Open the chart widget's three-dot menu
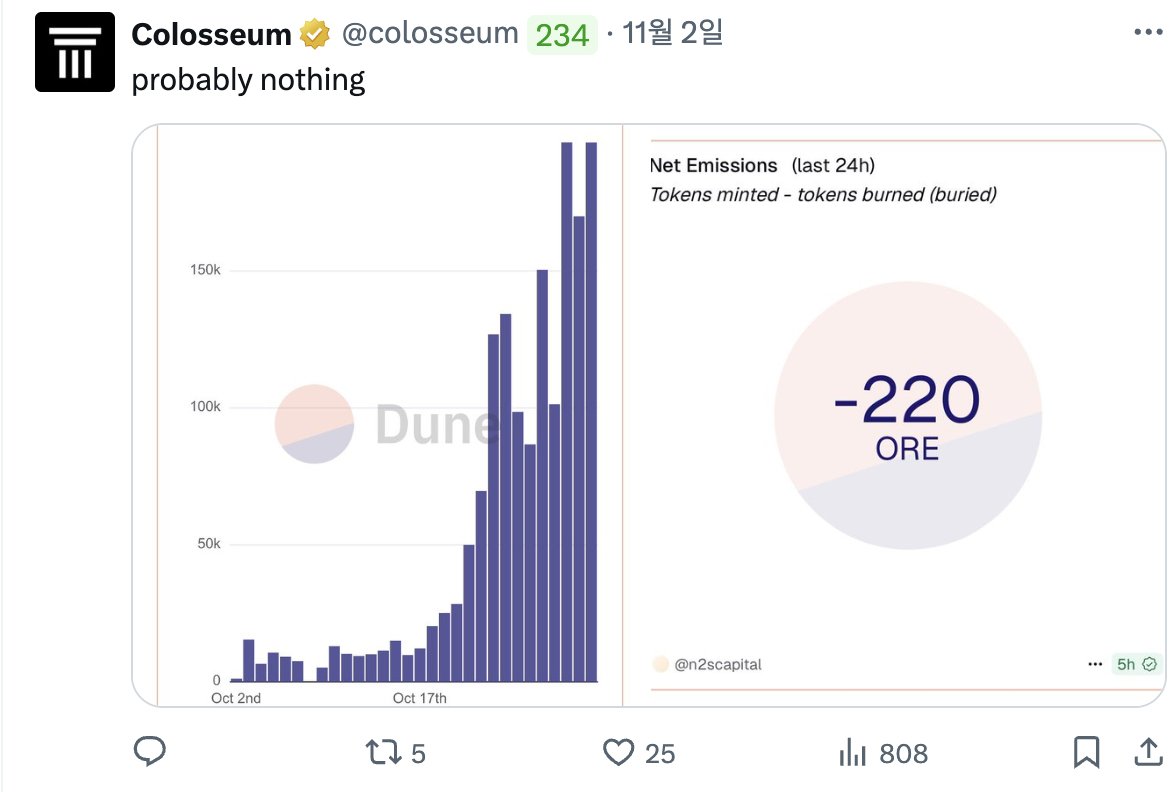Screen dimensions: 1172x792 click(1095, 664)
